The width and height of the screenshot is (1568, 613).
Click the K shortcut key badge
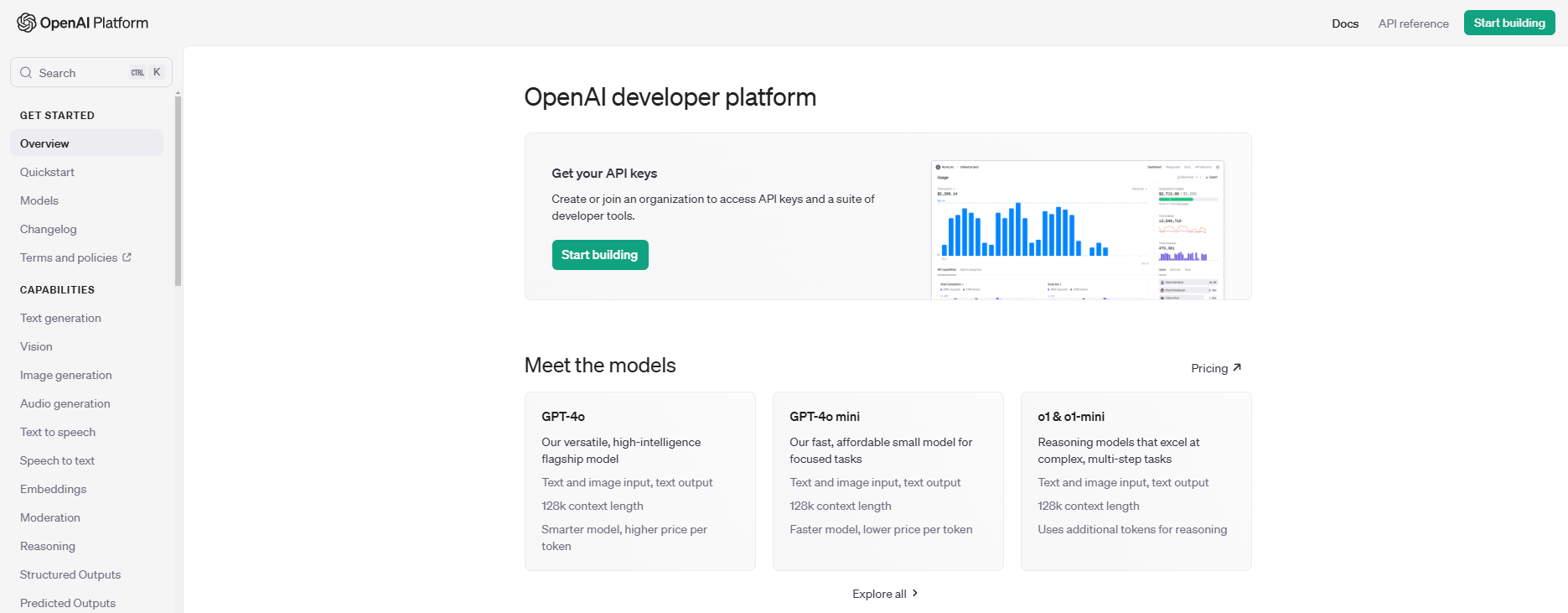click(157, 72)
